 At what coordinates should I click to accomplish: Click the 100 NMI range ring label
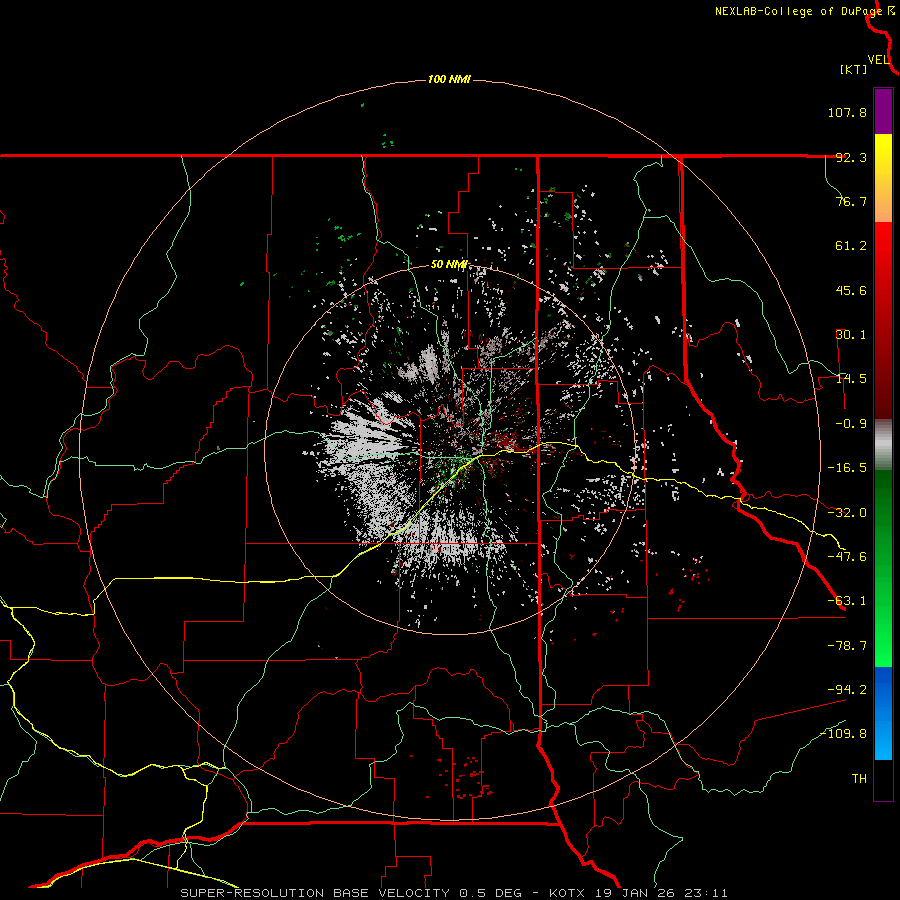[x=449, y=79]
